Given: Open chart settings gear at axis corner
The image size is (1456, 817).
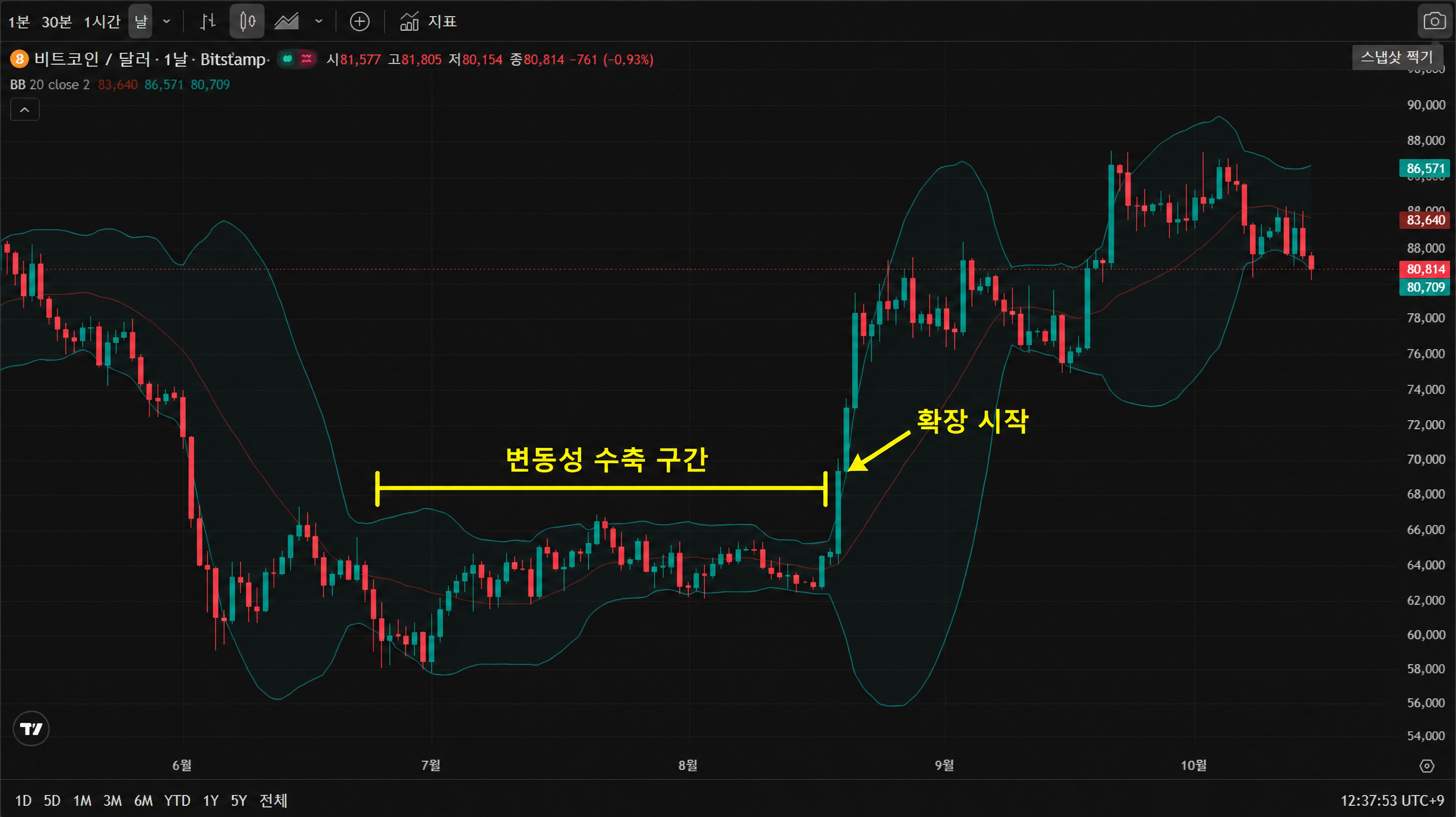Looking at the screenshot, I should (x=1427, y=766).
